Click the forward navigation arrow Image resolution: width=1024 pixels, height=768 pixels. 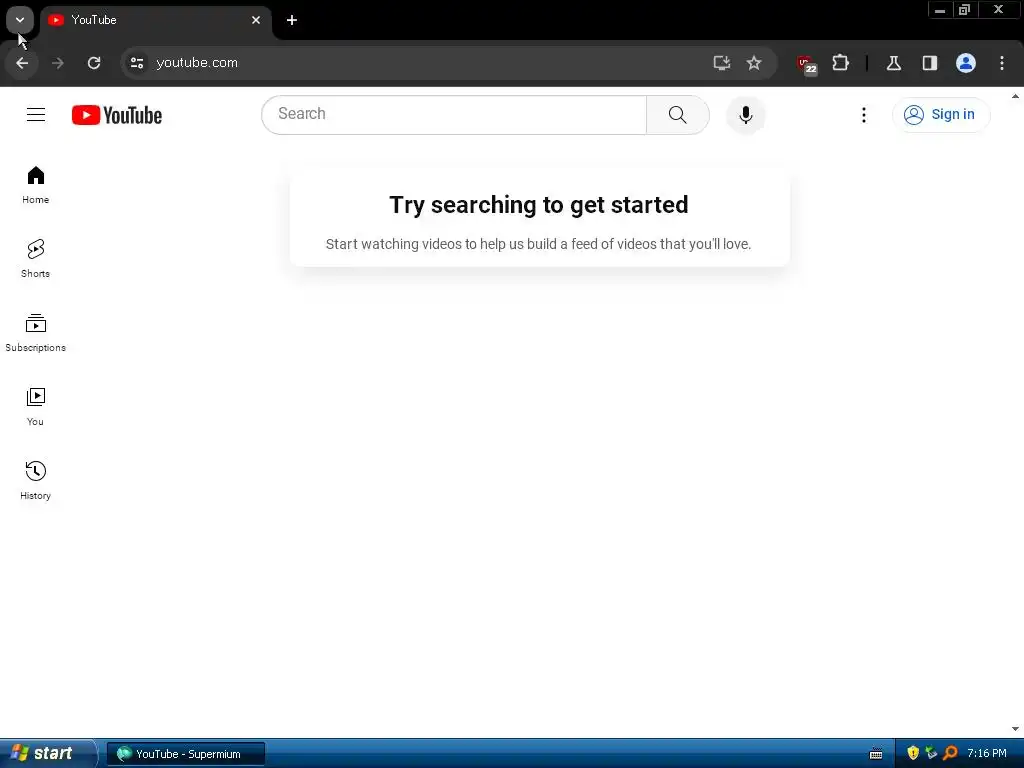(x=58, y=63)
